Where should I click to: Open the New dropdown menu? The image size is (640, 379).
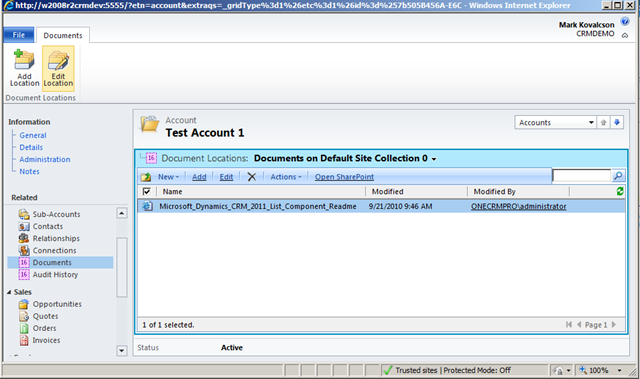[x=168, y=177]
